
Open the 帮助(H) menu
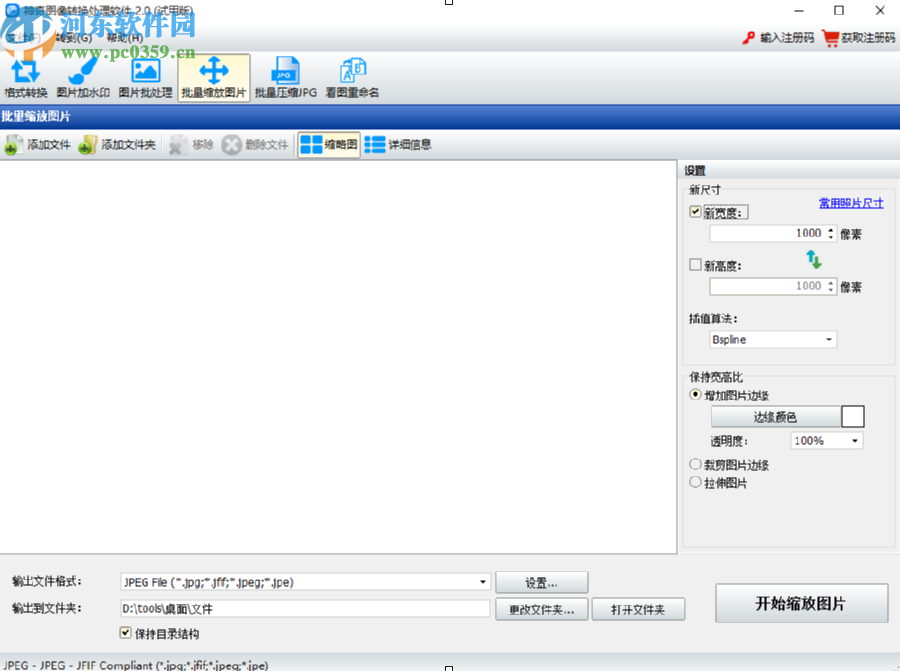(x=125, y=38)
